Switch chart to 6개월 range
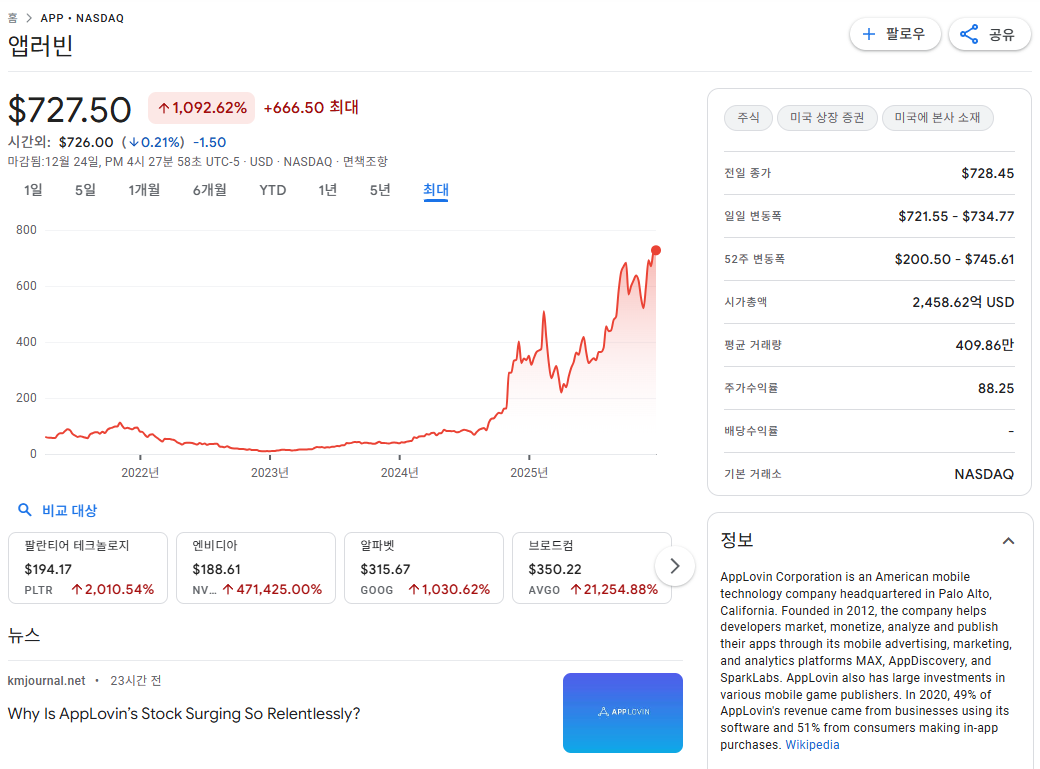Image resolution: width=1040 pixels, height=769 pixels. point(210,190)
